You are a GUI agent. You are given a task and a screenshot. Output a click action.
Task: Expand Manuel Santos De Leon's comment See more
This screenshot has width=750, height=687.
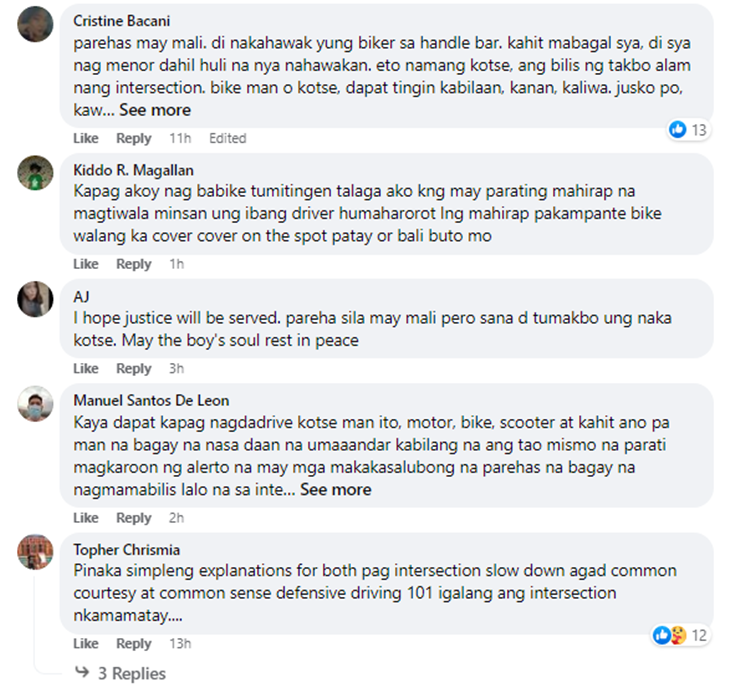[336, 489]
